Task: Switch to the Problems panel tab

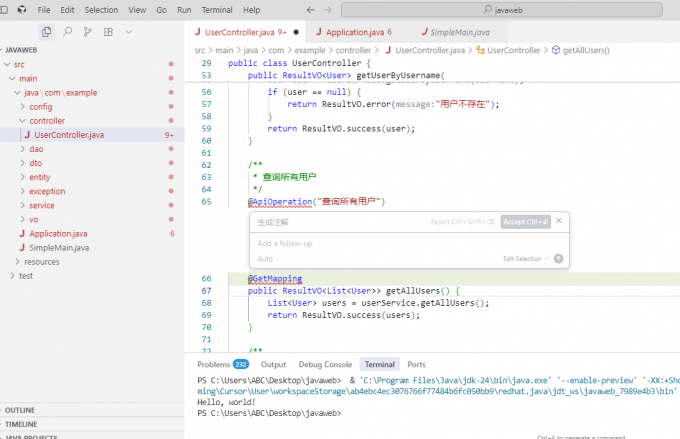Action: pyautogui.click(x=213, y=365)
